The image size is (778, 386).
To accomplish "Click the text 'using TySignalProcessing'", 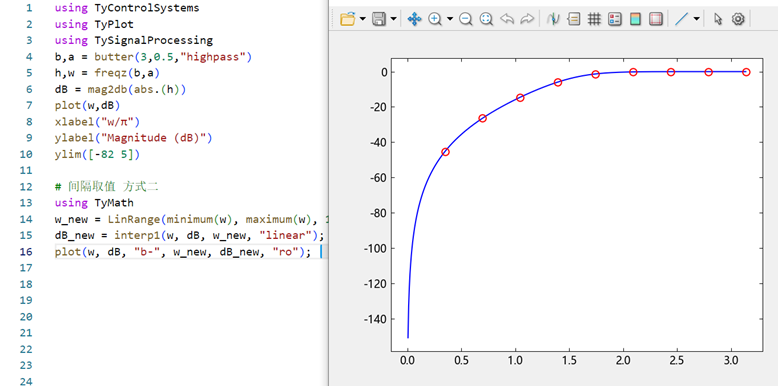I will (133, 41).
